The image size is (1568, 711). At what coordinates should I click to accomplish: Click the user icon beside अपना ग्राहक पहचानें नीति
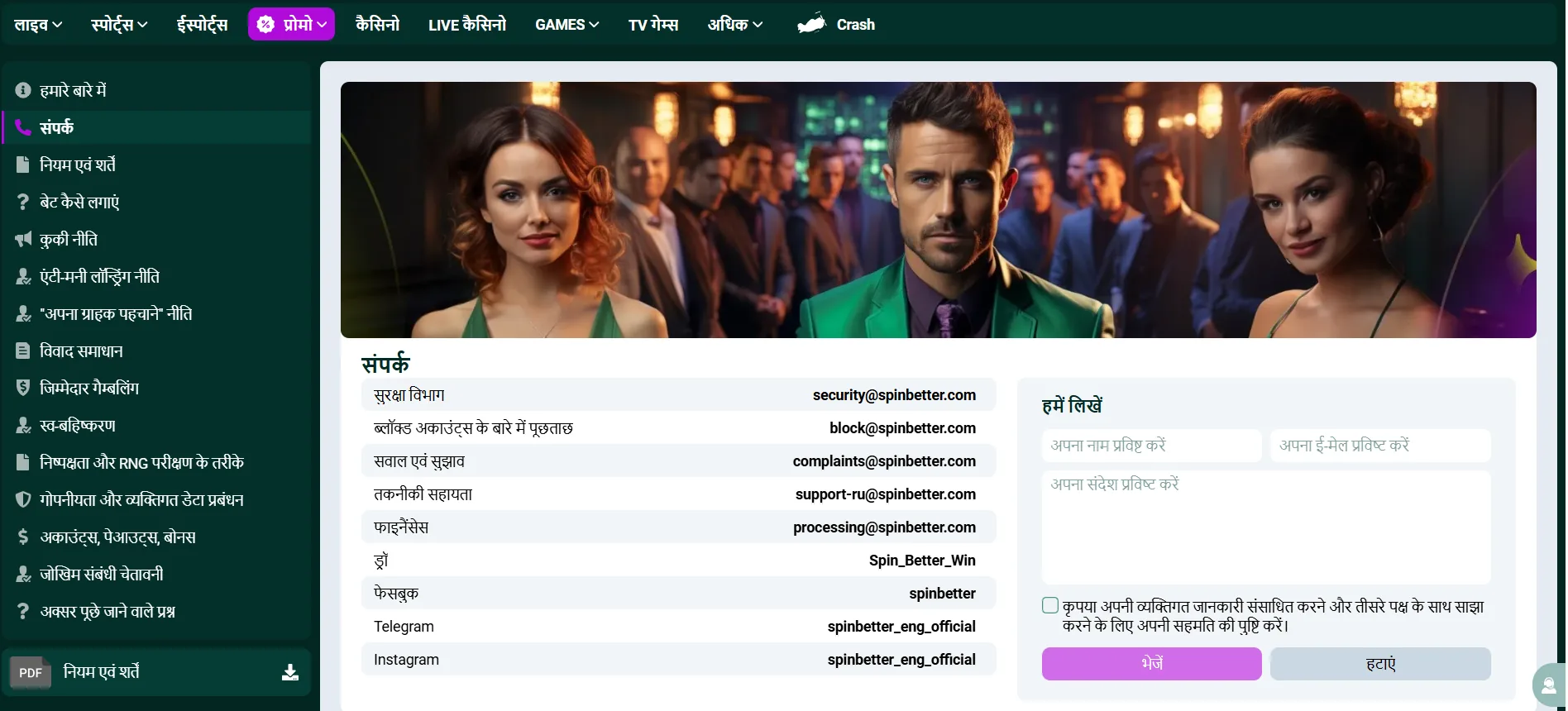tap(23, 313)
